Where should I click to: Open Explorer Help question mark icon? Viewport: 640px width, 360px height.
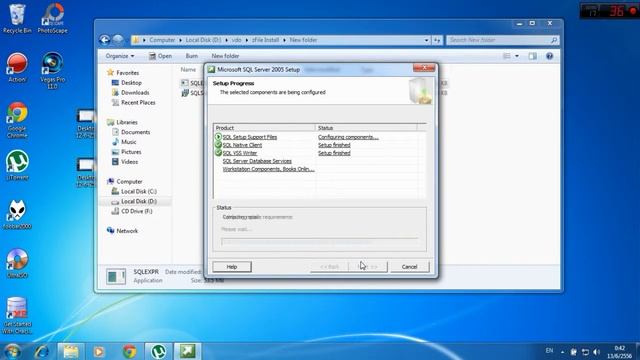(x=549, y=56)
